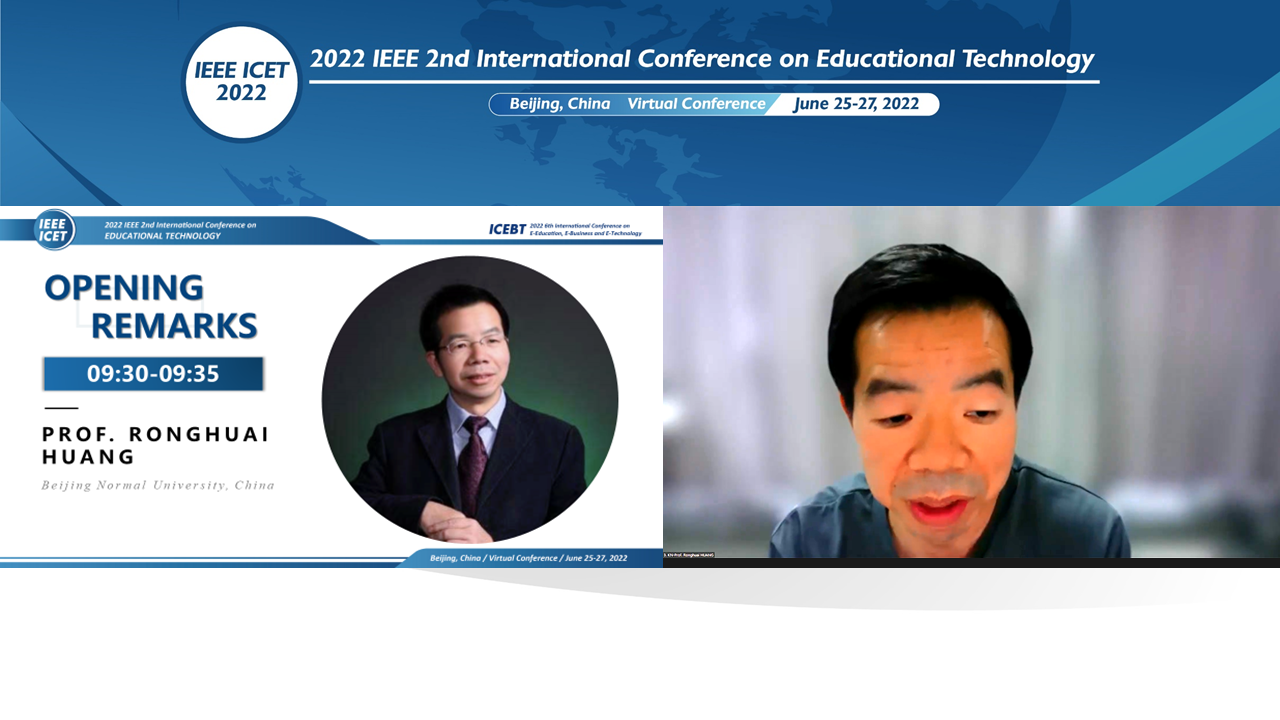The height and width of the screenshot is (720, 1280).
Task: Click the 'PROF. RONGHUAI HUANG' name text
Action: [x=156, y=445]
